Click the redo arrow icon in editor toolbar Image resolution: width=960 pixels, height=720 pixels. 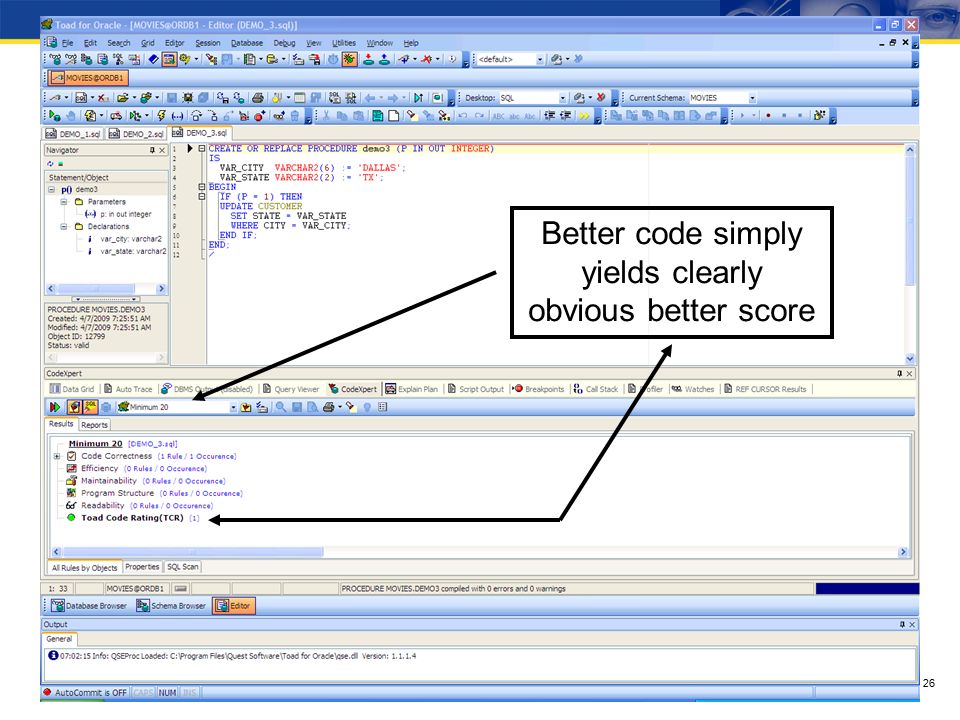coord(479,116)
